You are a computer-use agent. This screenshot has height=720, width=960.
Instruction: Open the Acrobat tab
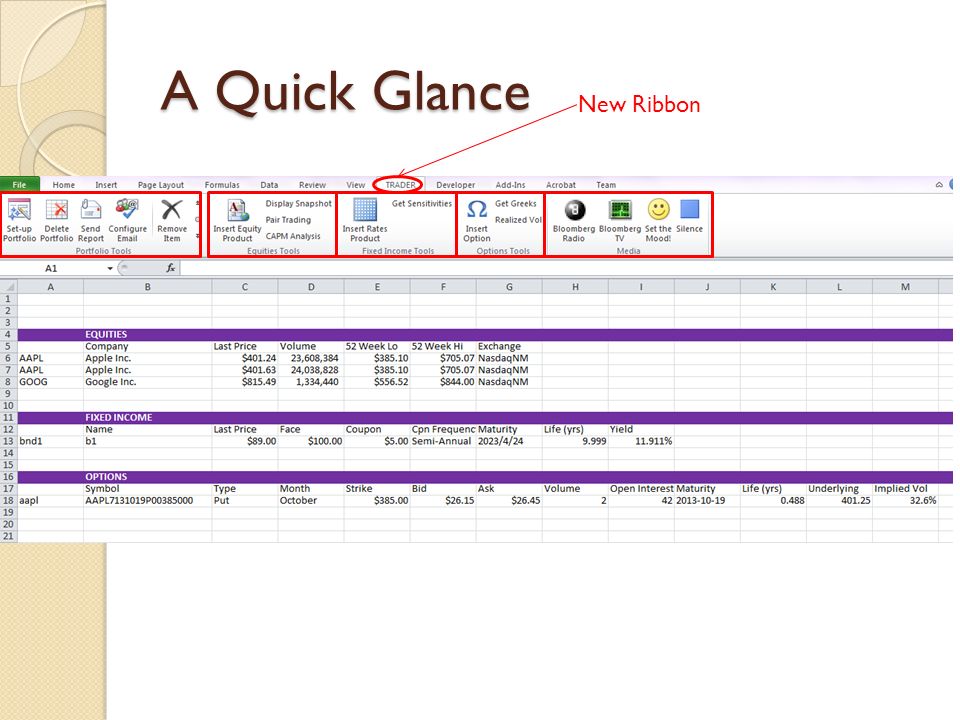pyautogui.click(x=561, y=185)
